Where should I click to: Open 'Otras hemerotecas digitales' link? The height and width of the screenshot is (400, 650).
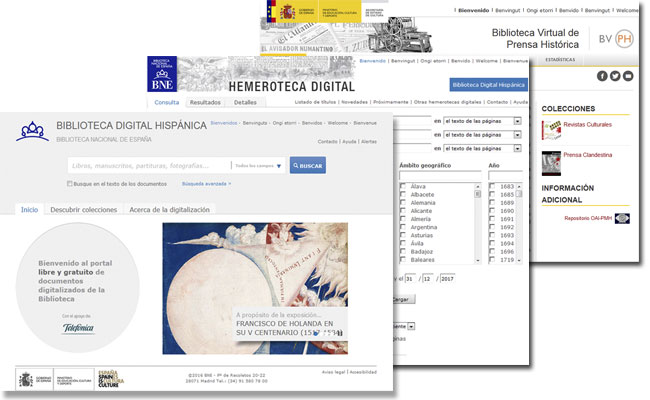448,102
